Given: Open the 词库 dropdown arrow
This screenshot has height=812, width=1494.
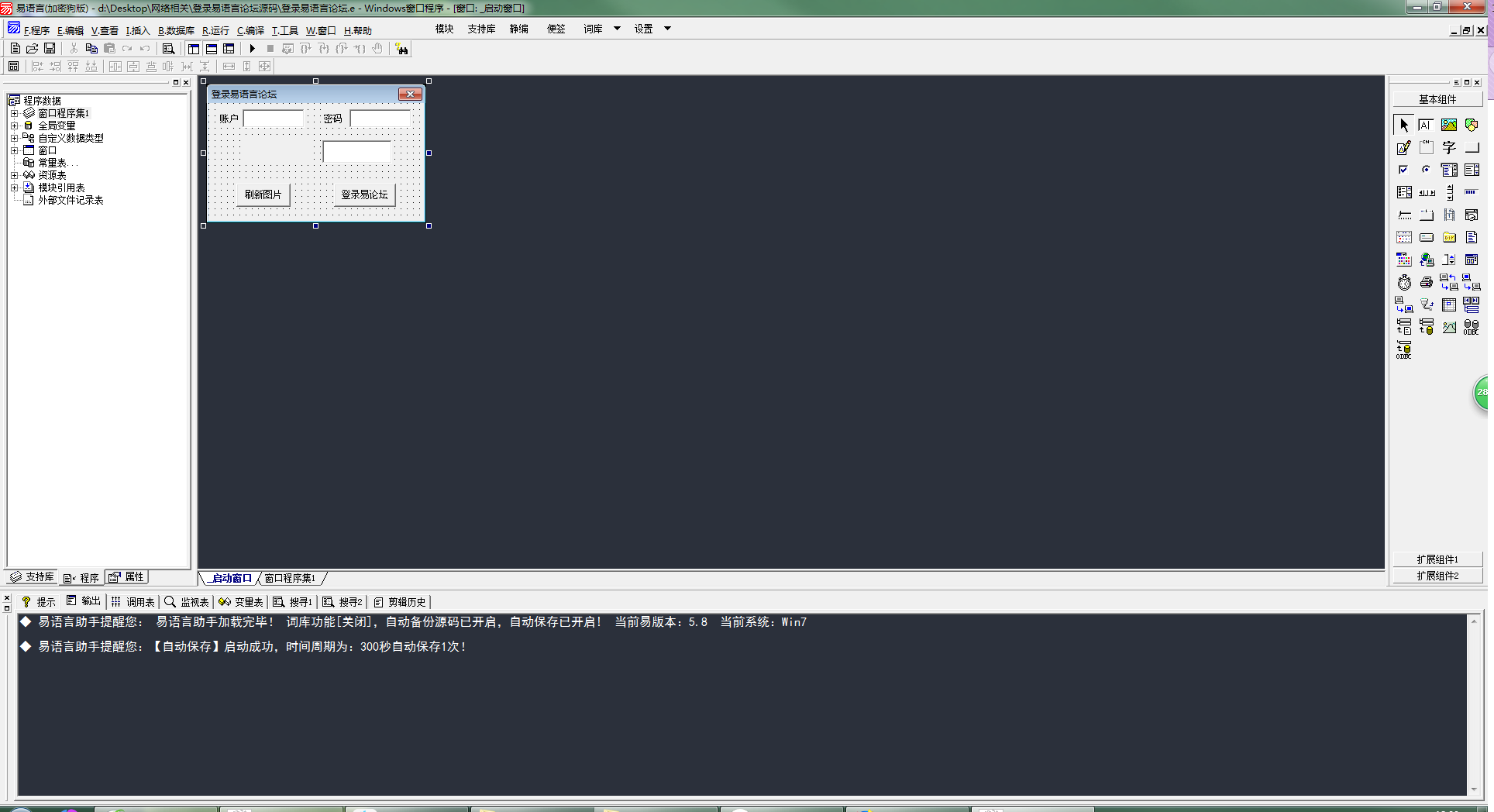Looking at the screenshot, I should pos(617,29).
